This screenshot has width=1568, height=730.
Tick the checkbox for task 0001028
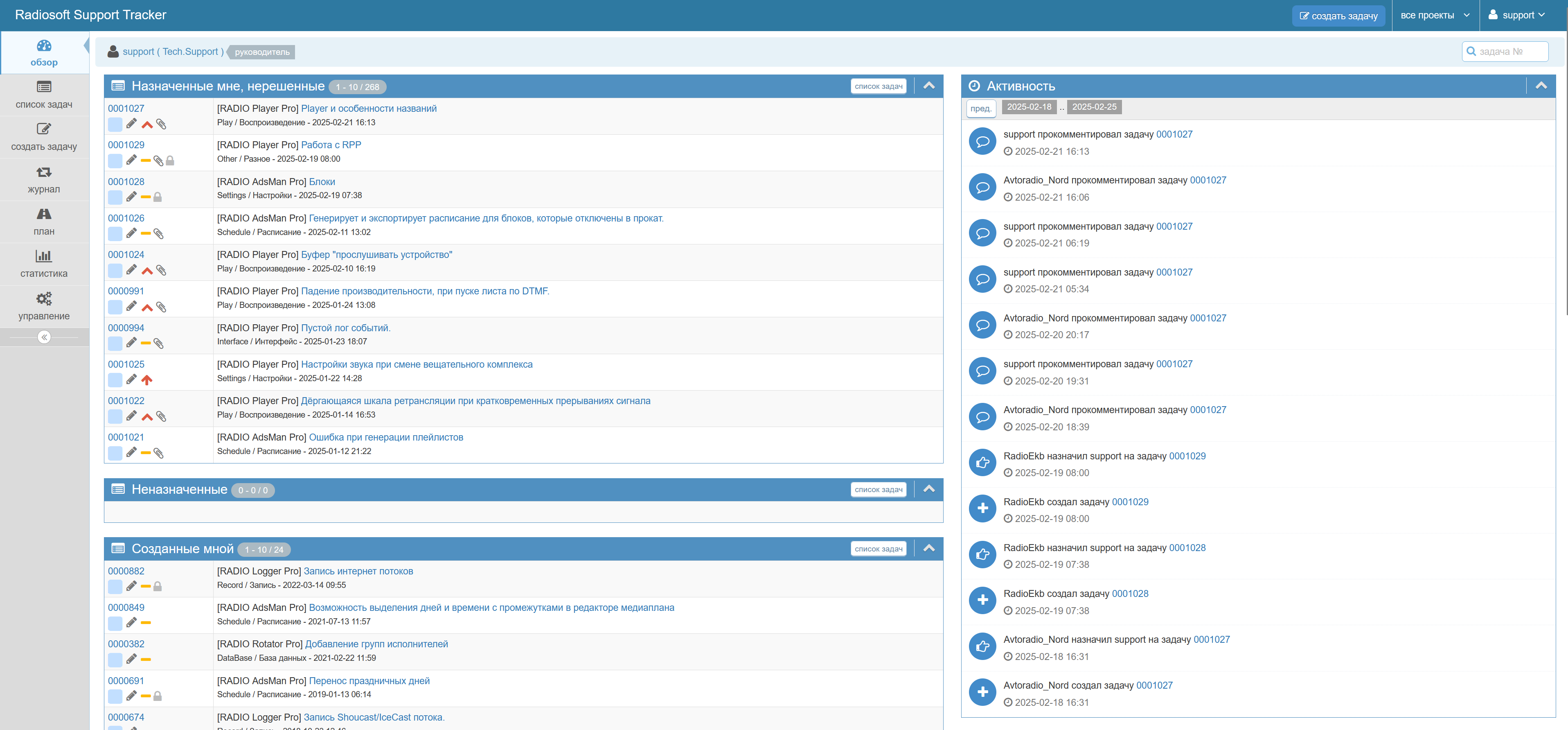tap(115, 198)
